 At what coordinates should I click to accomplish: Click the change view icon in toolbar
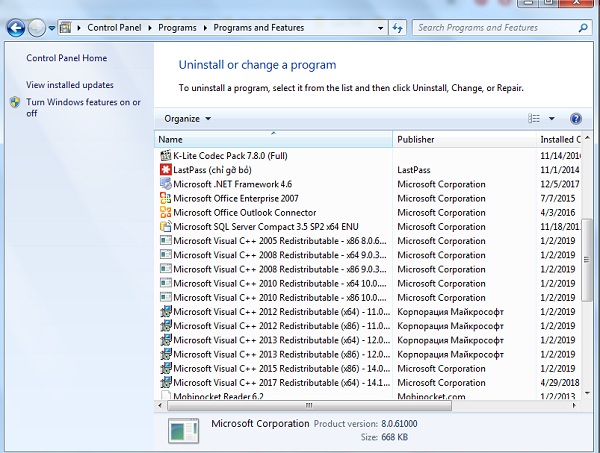tap(534, 119)
